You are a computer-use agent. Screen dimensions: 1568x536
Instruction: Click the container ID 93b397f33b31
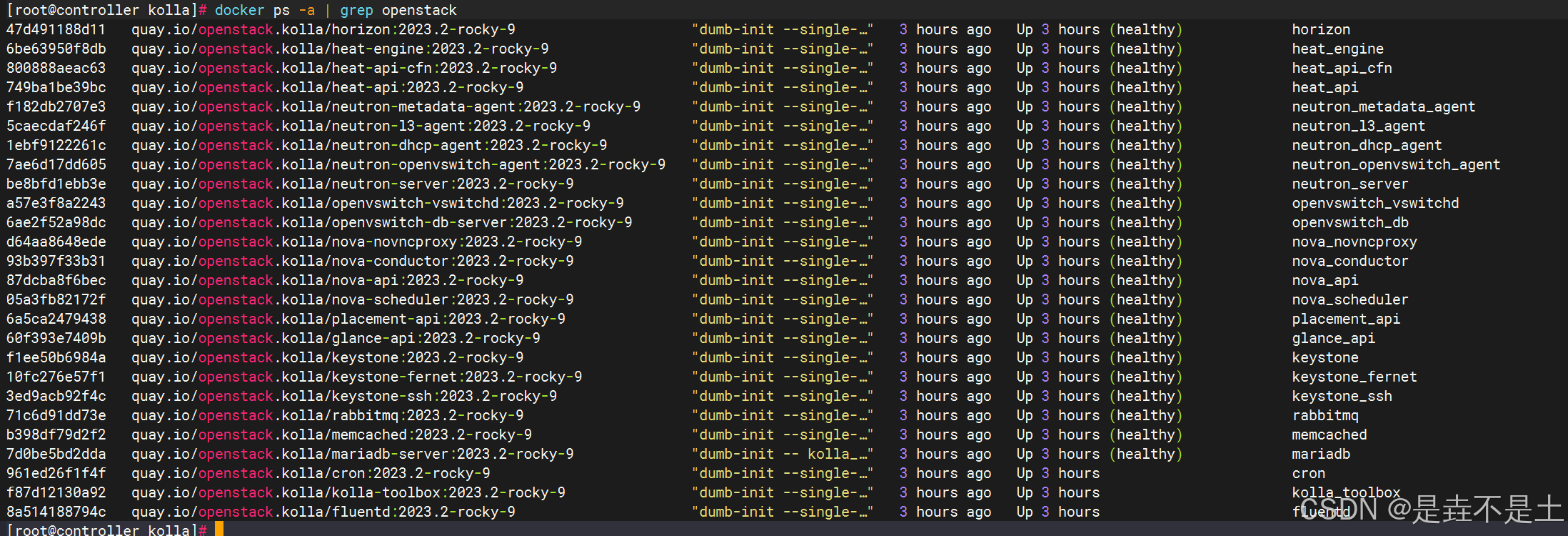click(56, 261)
